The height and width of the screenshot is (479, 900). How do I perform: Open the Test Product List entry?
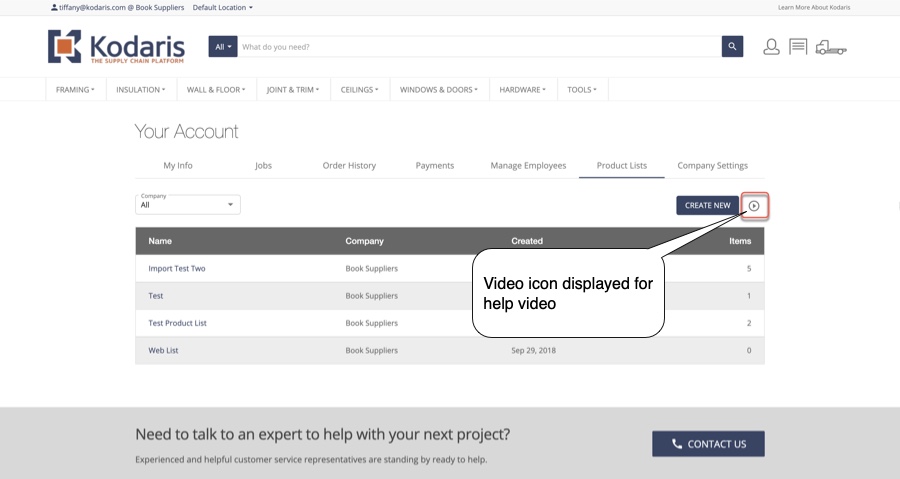pyautogui.click(x=177, y=323)
